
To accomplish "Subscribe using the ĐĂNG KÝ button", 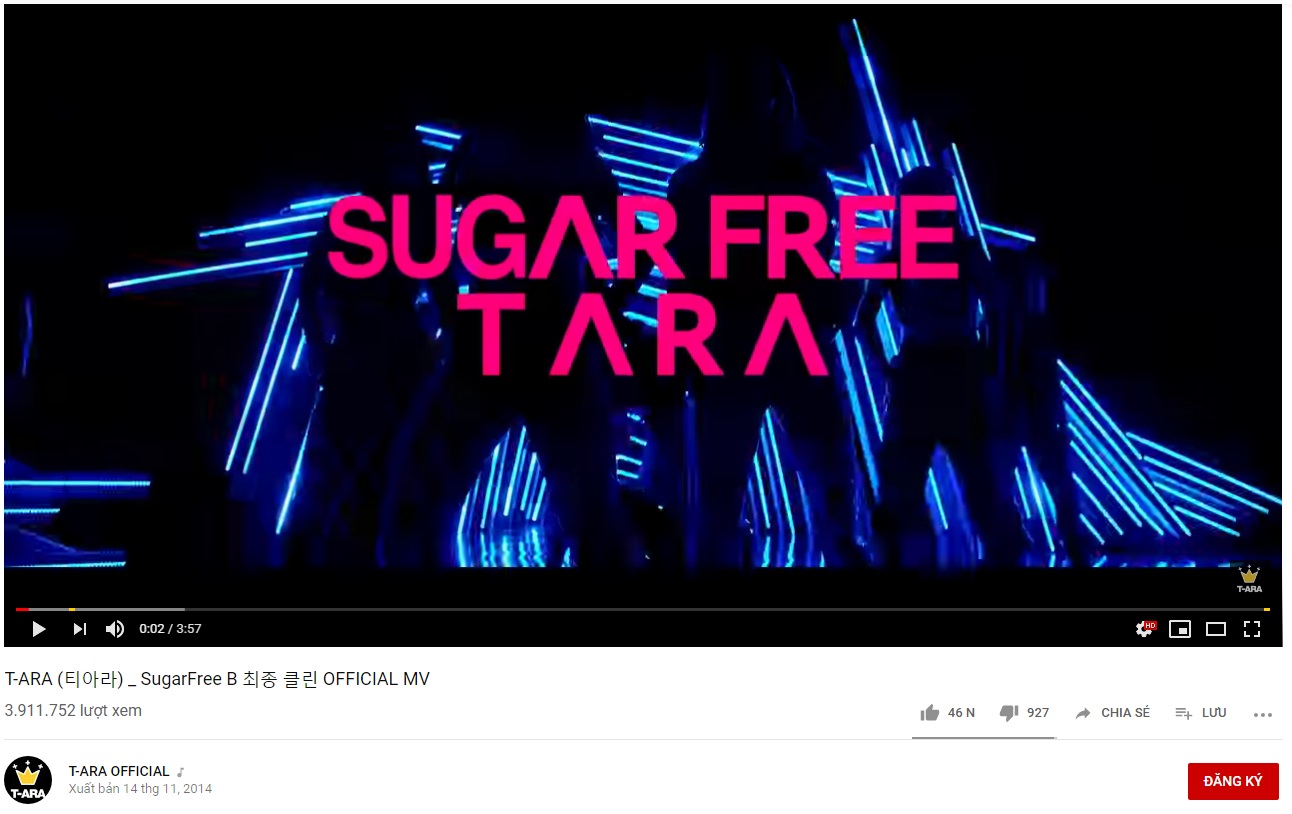I will click(x=1233, y=781).
